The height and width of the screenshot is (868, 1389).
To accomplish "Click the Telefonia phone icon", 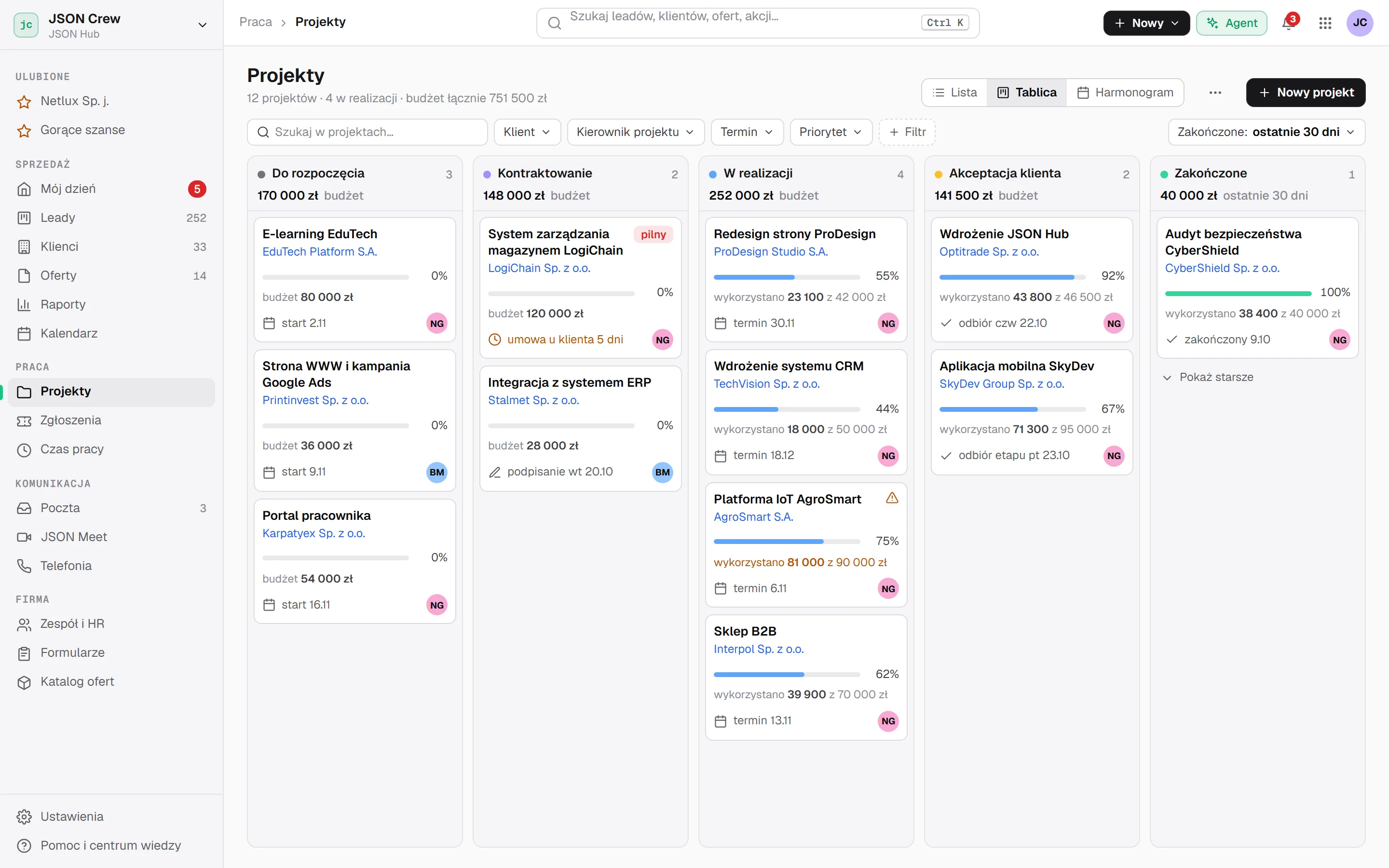I will 24,566.
